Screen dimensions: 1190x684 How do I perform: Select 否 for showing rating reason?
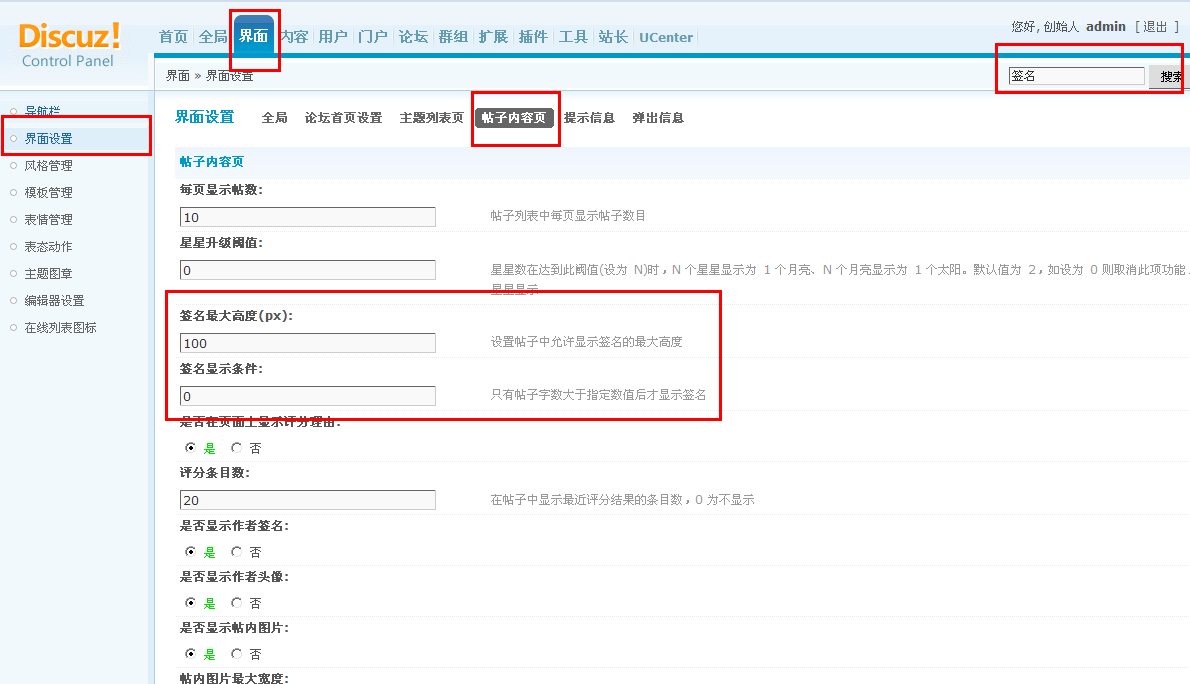point(237,448)
